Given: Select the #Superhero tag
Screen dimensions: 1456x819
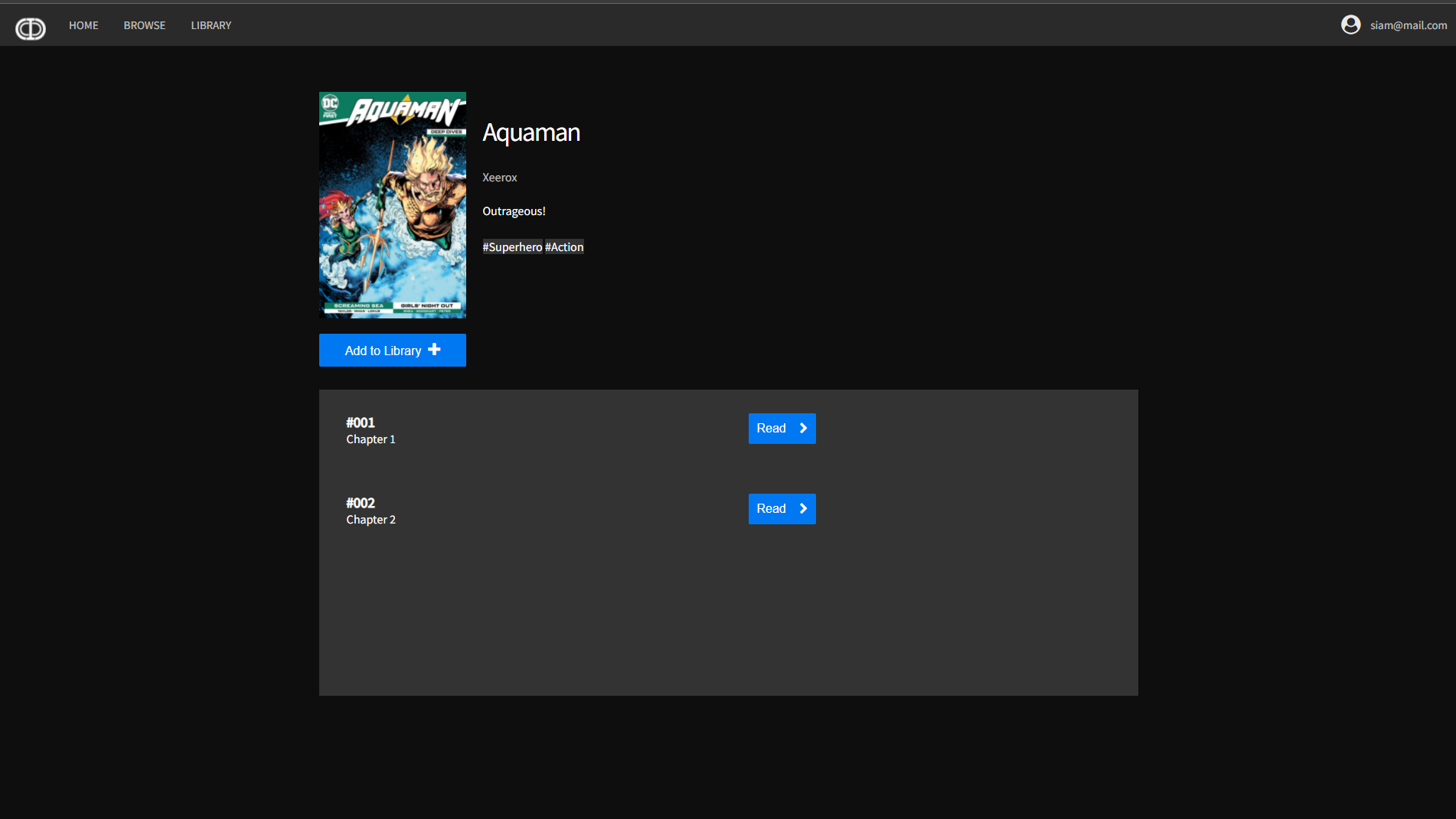Looking at the screenshot, I should 512,247.
